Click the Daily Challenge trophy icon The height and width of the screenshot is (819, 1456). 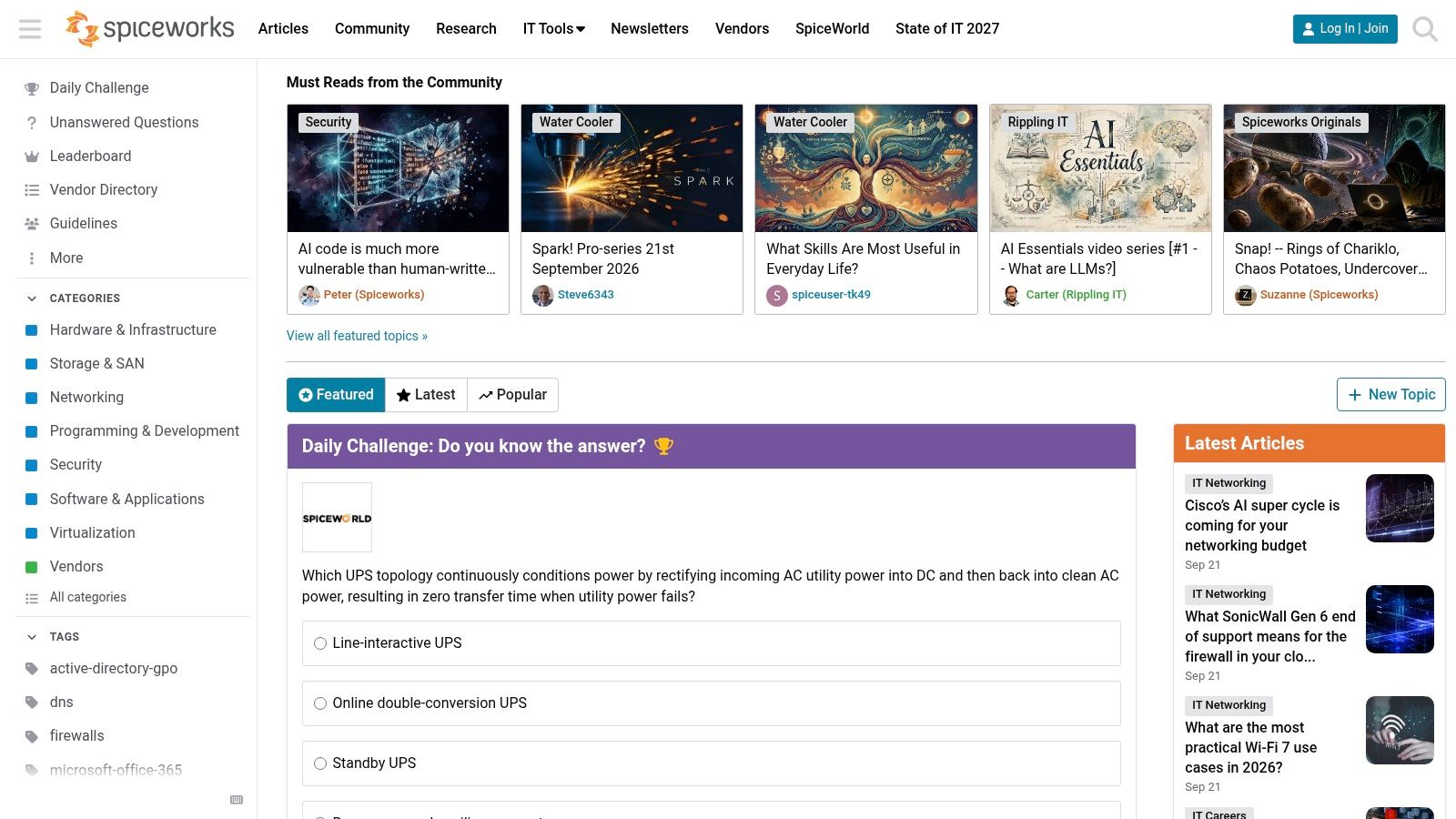(32, 88)
